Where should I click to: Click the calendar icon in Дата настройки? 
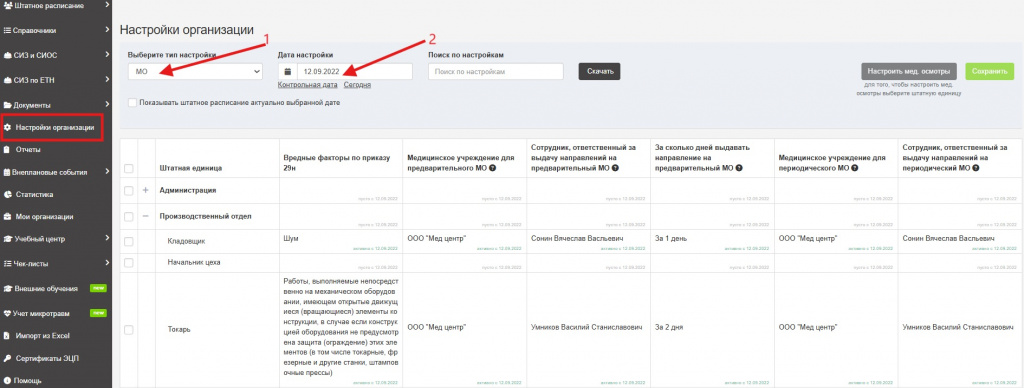[287, 71]
